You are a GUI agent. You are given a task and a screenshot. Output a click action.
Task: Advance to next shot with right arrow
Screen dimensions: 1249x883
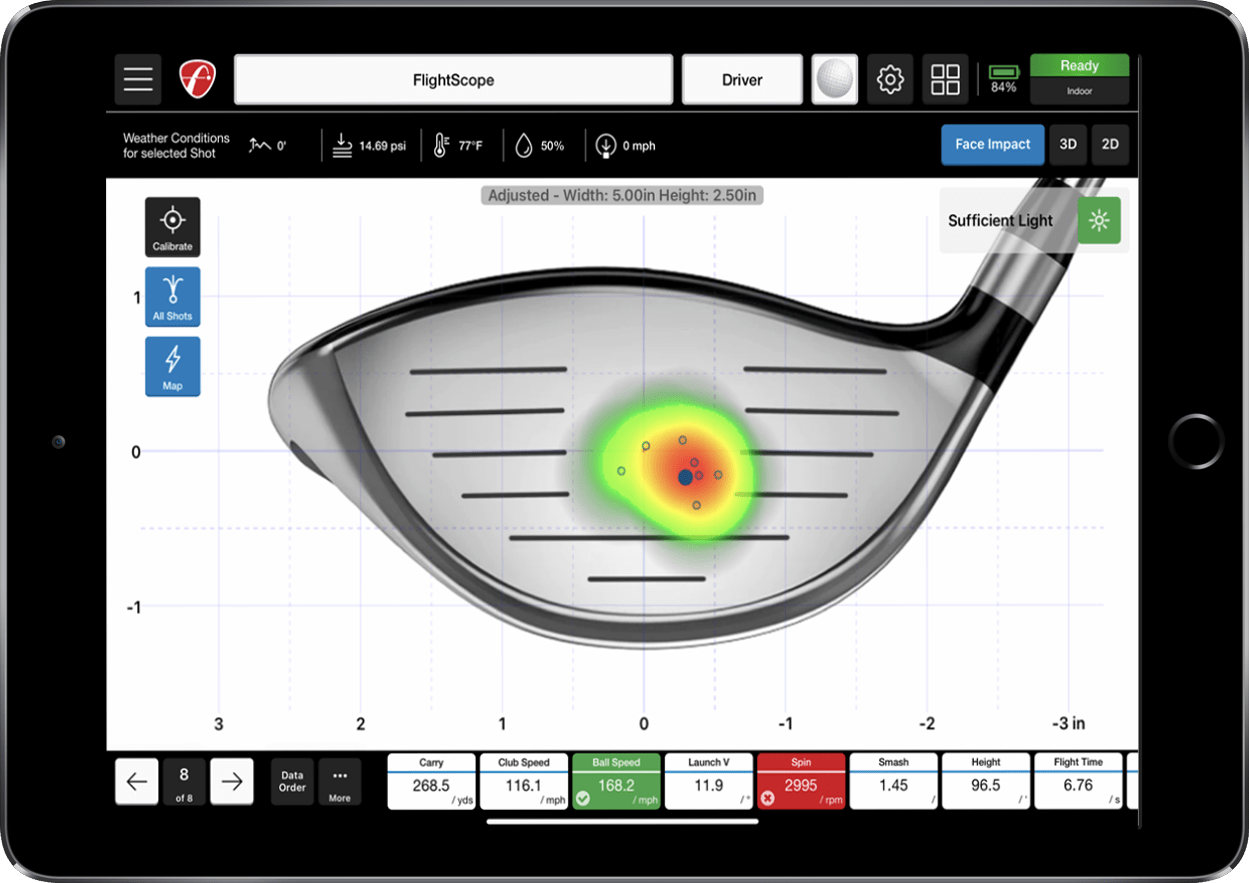232,782
